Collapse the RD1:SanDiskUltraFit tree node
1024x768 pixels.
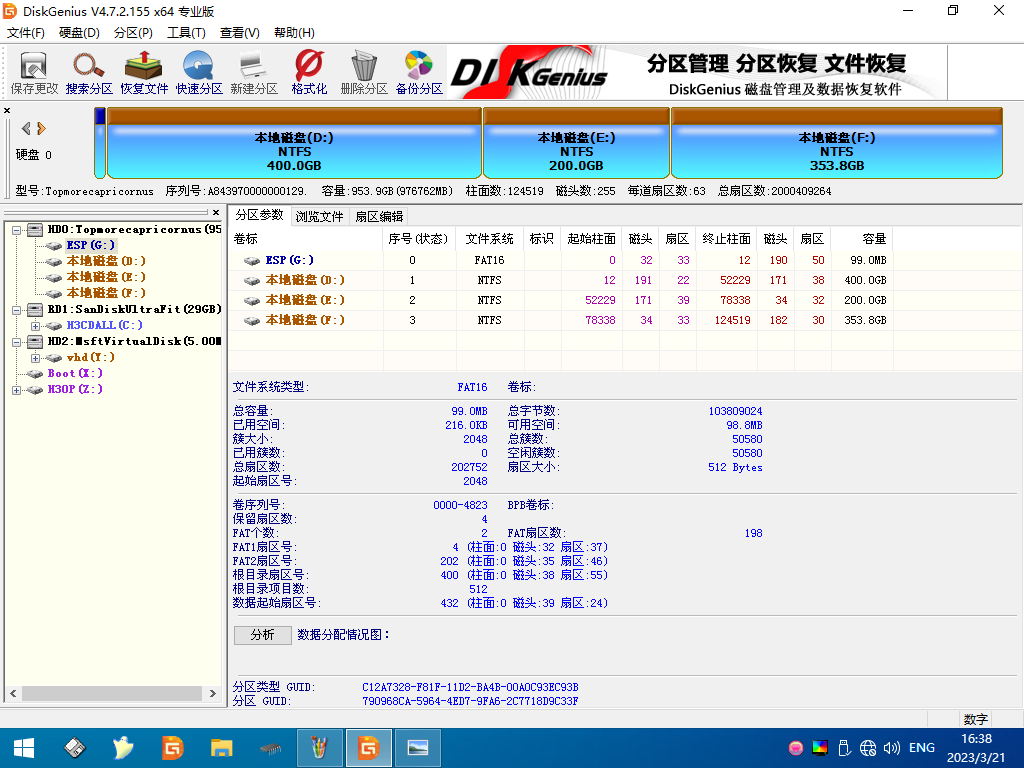[16, 310]
